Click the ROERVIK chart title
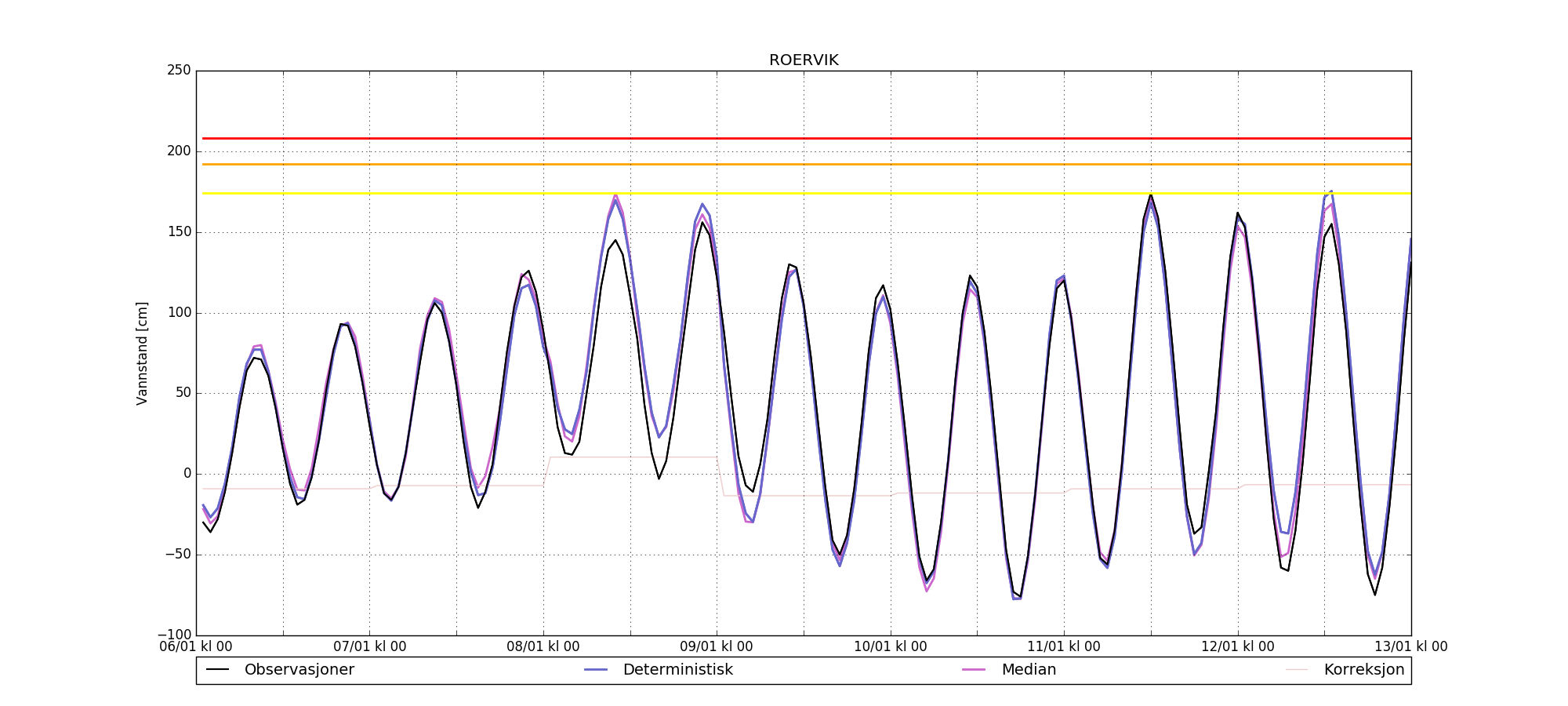Screen dimensions: 1568x706 (804, 60)
